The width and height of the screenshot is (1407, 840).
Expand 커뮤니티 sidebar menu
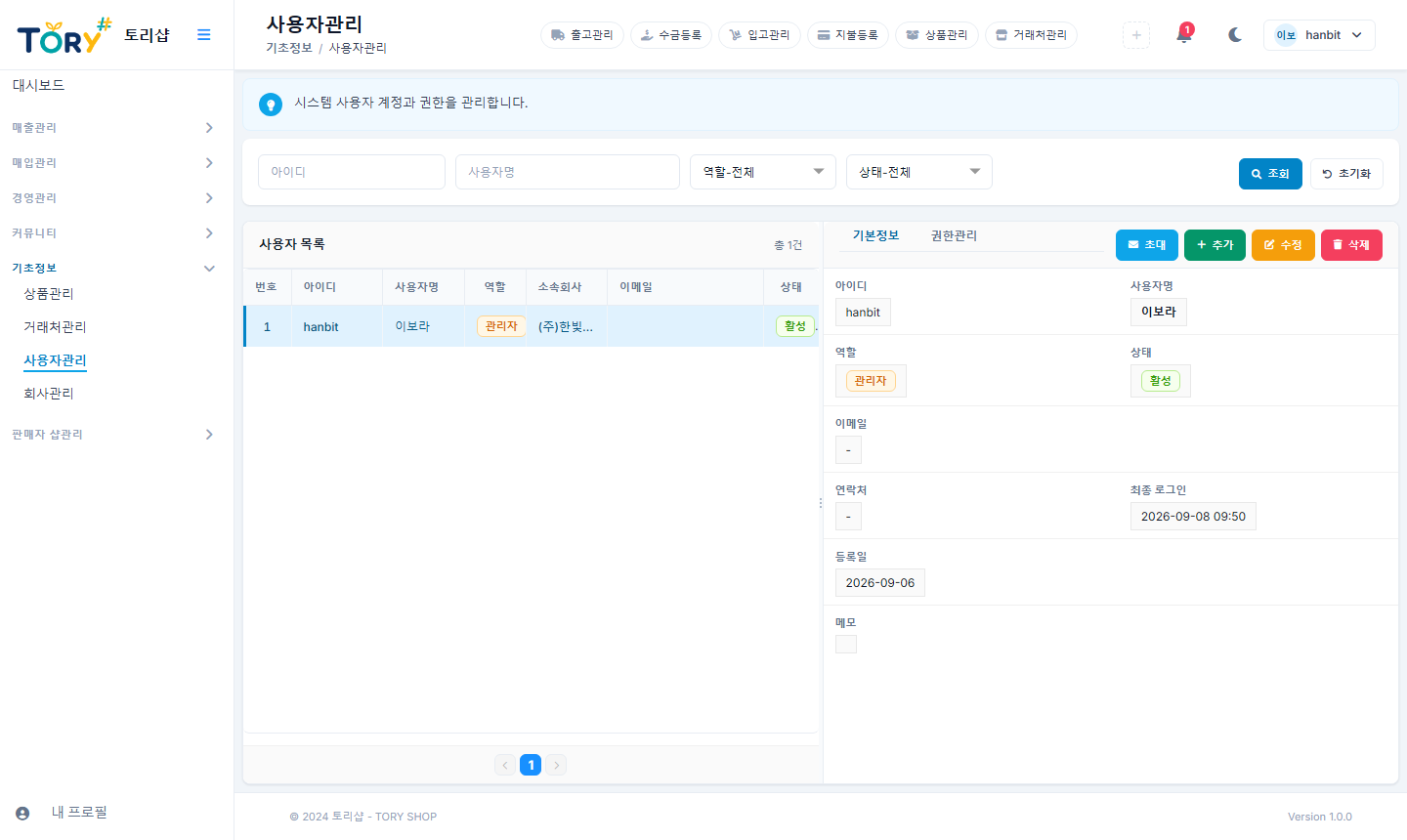[113, 233]
